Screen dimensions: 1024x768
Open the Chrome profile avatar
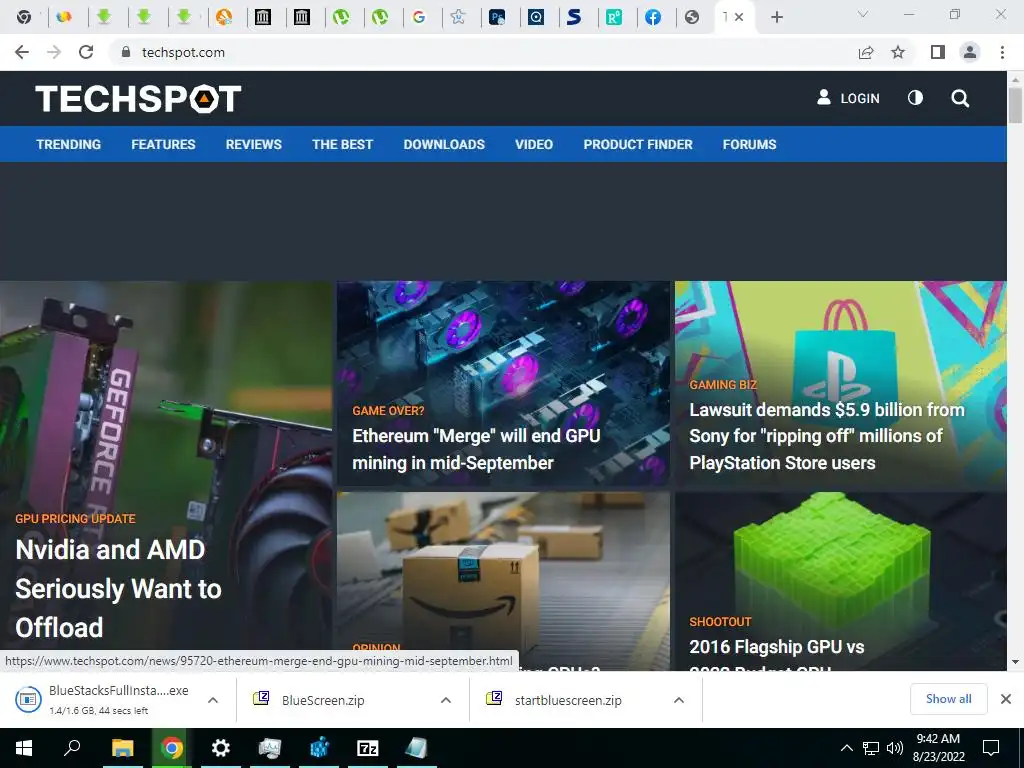(970, 52)
